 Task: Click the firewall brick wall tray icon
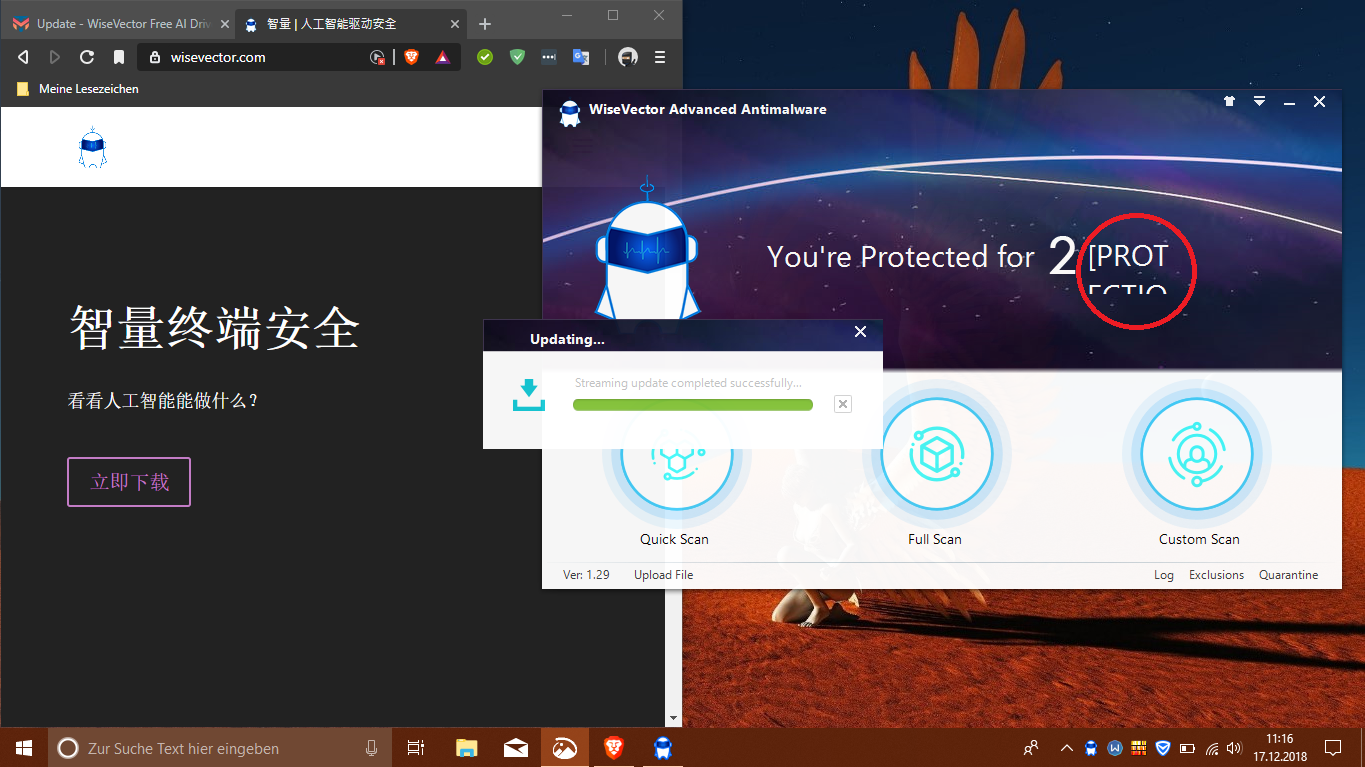(1139, 748)
